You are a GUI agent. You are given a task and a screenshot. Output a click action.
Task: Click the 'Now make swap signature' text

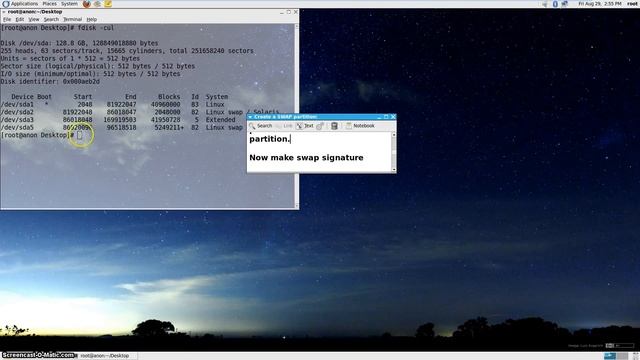pos(306,158)
